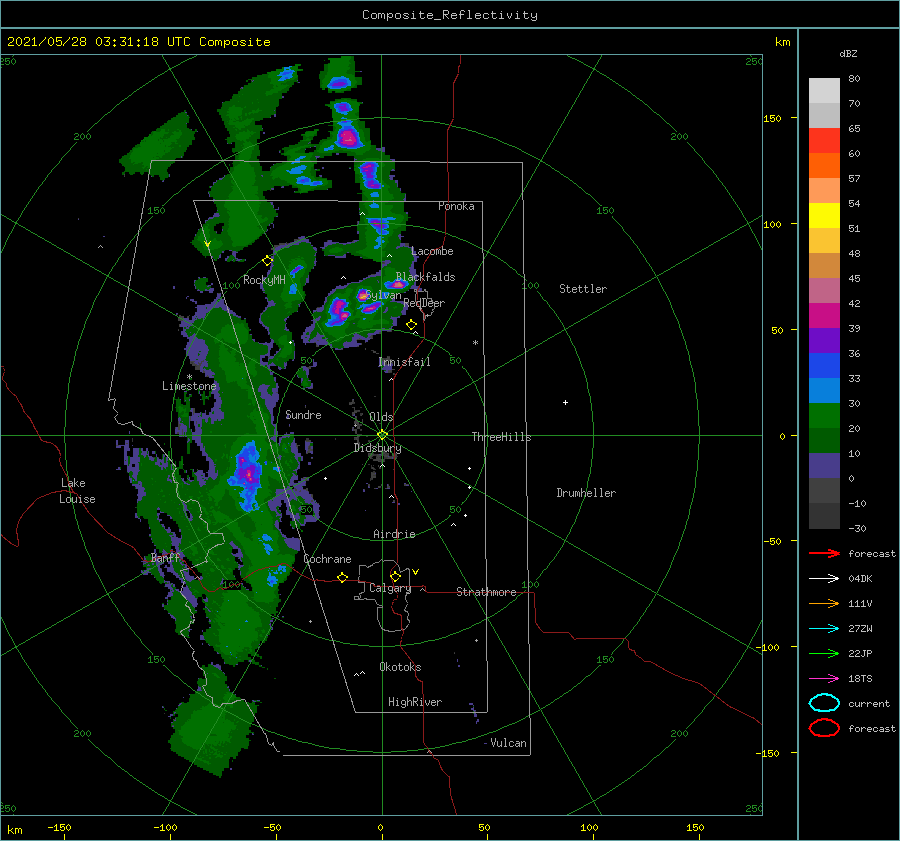This screenshot has height=841, width=900.
Task: Click the Okotoks town label
Action: tap(400, 667)
